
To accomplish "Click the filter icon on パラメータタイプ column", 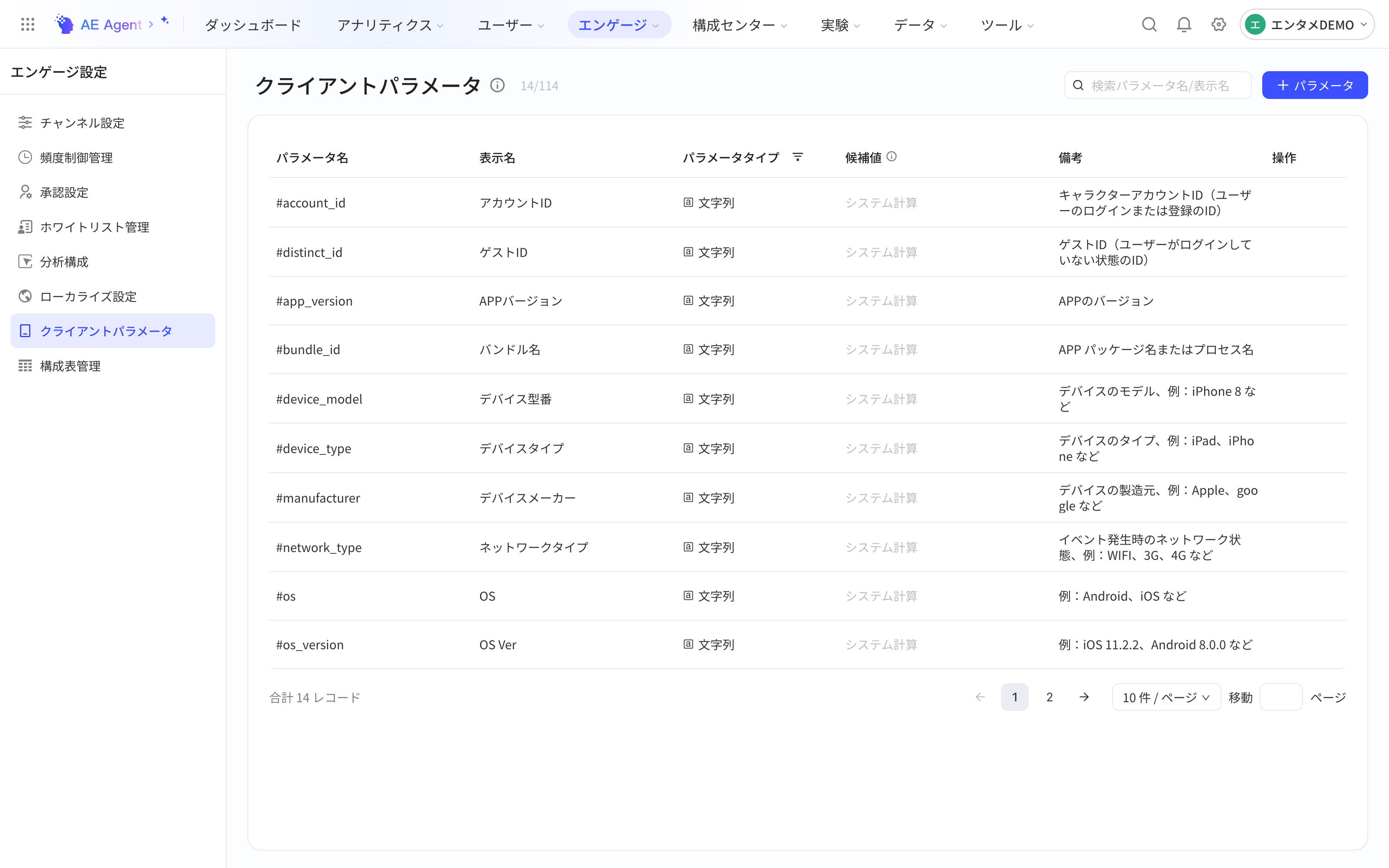I will 797,157.
